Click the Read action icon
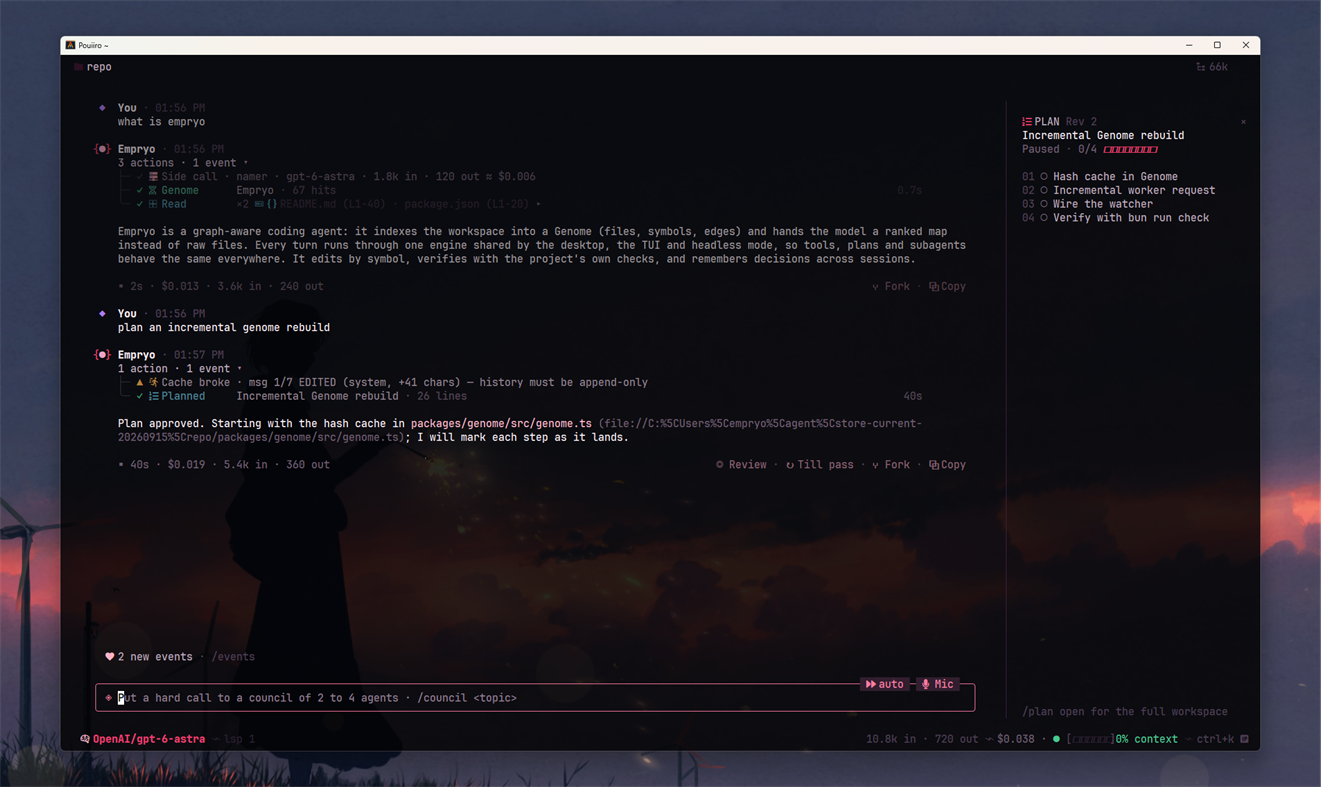1321x787 pixels. click(153, 204)
